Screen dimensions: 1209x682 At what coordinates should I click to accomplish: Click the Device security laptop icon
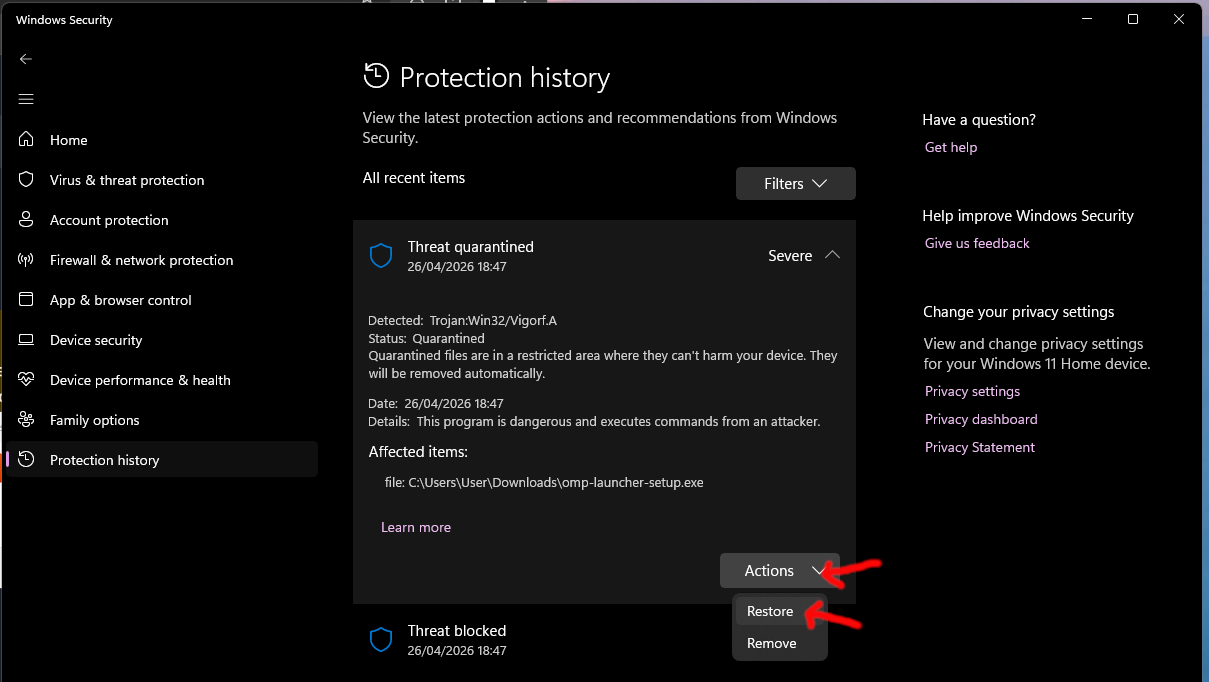tap(27, 340)
